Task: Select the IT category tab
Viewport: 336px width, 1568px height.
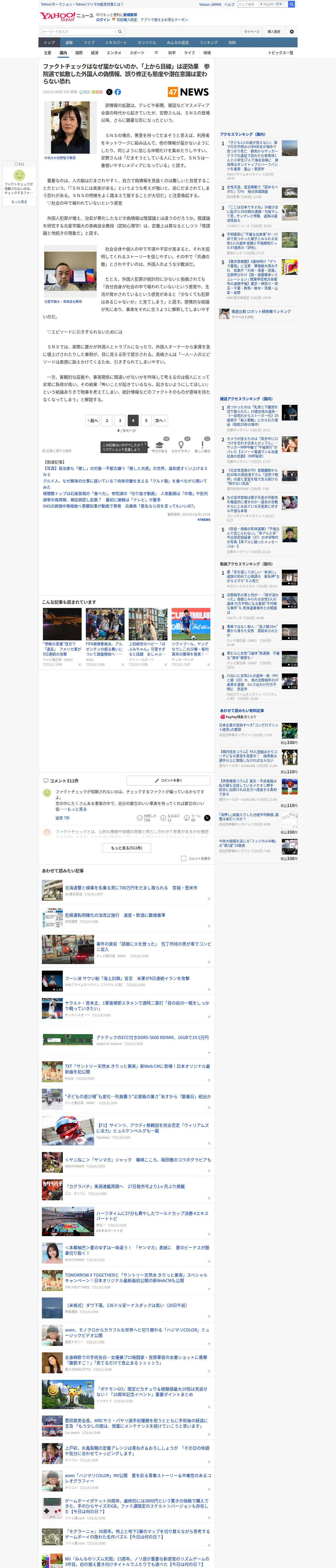Action: (156, 53)
